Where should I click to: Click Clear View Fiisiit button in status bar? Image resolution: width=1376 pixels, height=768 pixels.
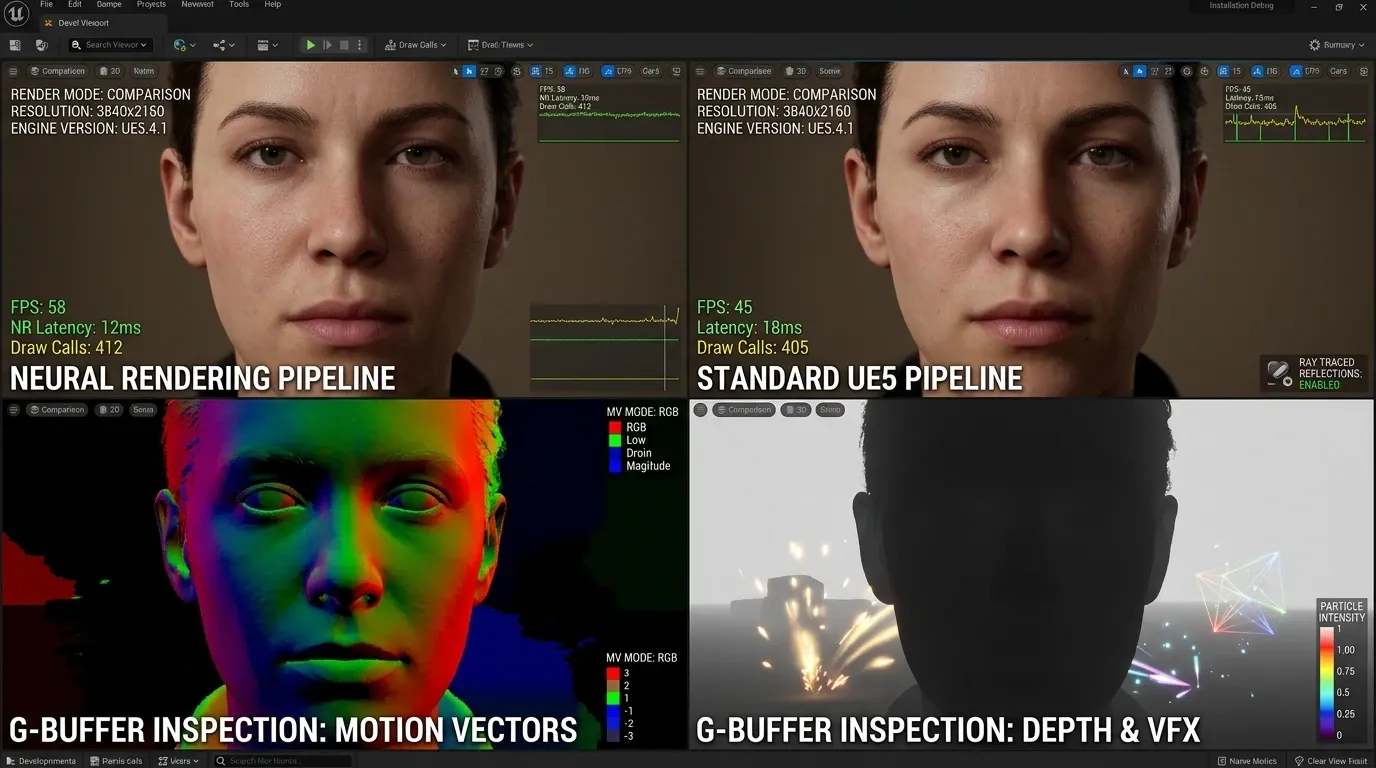coord(1331,761)
